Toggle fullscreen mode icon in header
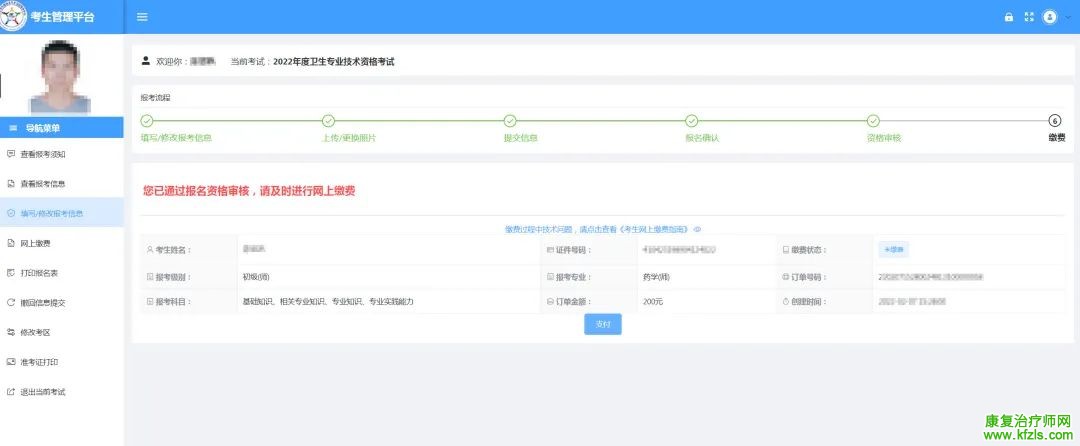The height and width of the screenshot is (446, 1080). pos(1028,17)
